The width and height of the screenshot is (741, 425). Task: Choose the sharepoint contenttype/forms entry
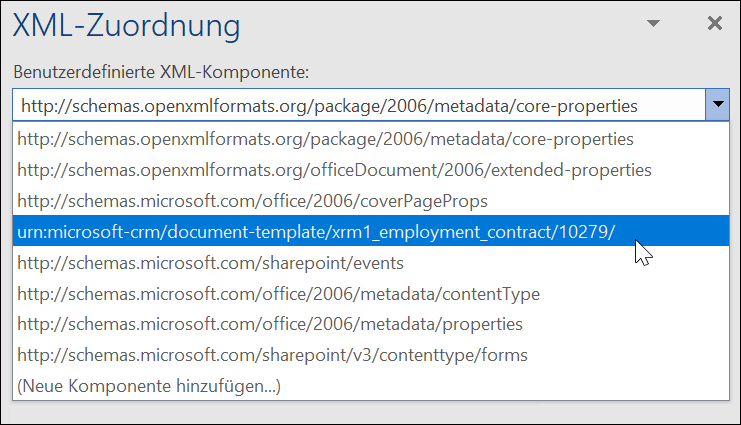tap(273, 356)
